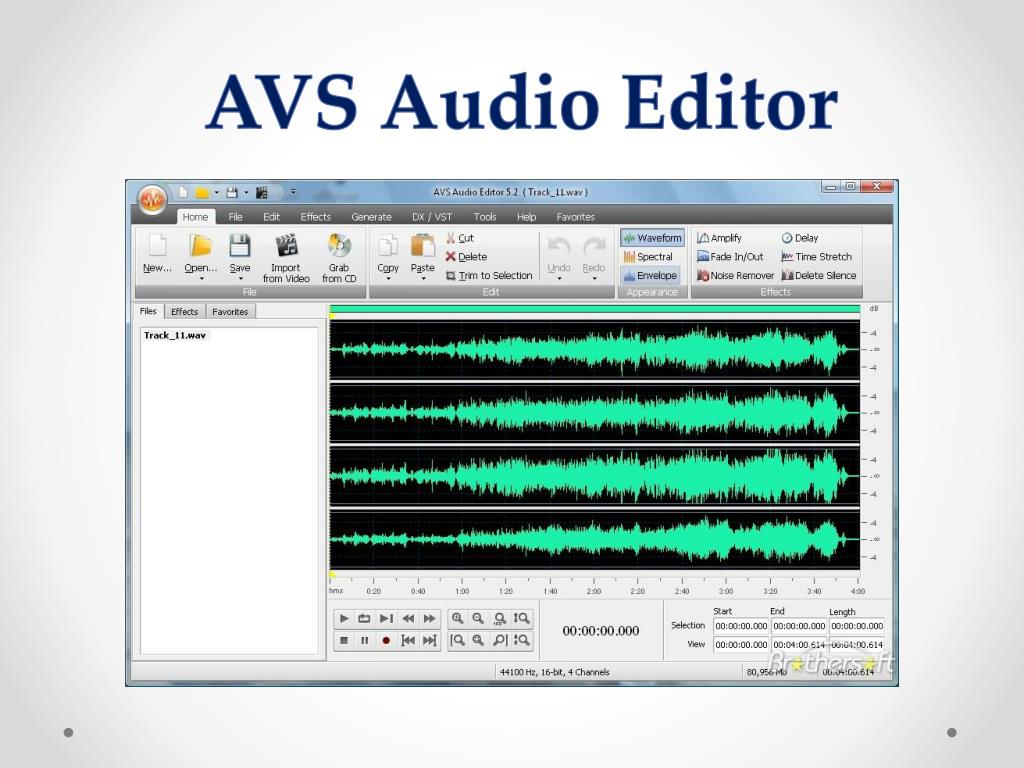
Task: Open the AVS orb application menu
Action: [x=153, y=199]
